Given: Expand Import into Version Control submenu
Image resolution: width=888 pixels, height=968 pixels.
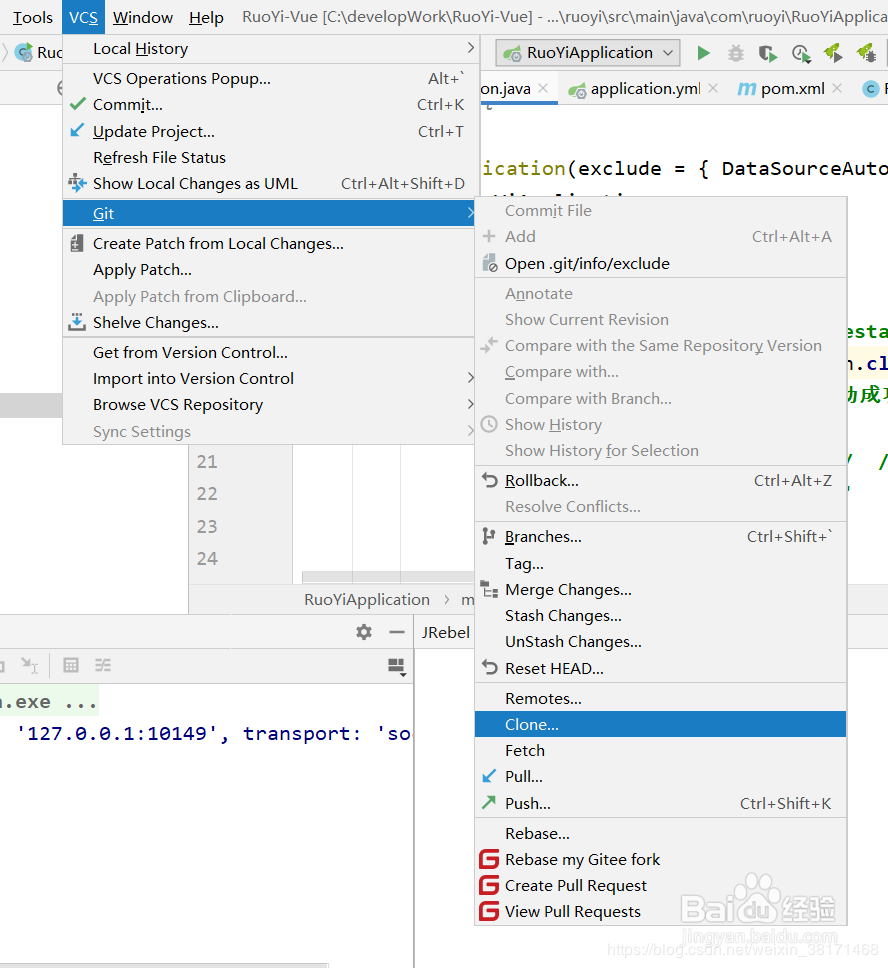Looking at the screenshot, I should [x=271, y=378].
